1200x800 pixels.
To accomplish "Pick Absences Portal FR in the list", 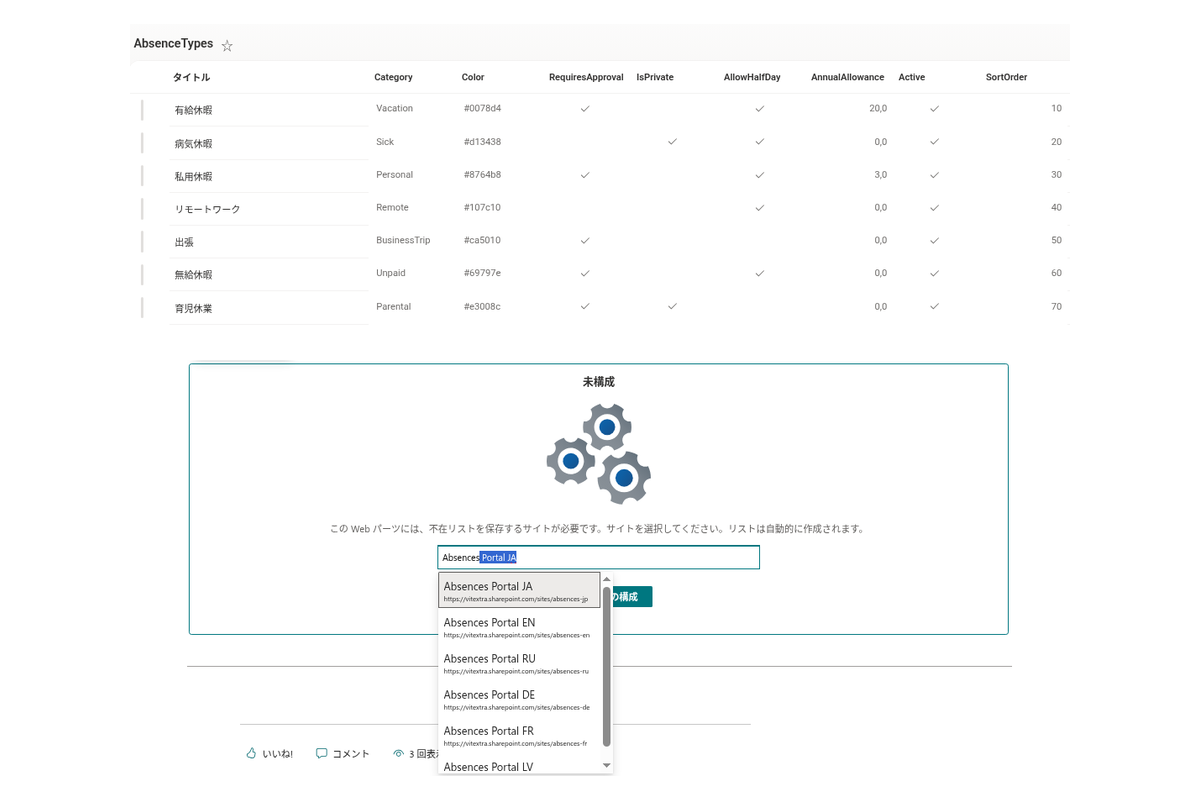I will [519, 734].
